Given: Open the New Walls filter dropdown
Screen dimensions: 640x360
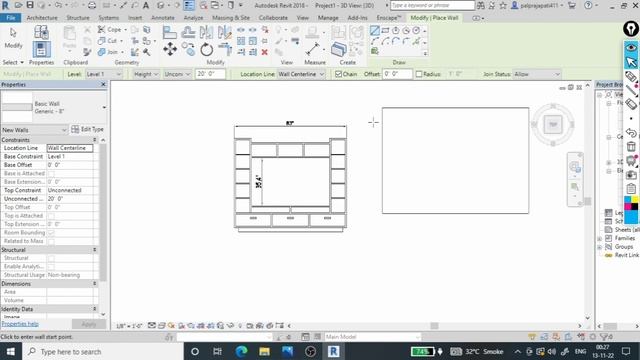Looking at the screenshot, I should (x=34, y=130).
